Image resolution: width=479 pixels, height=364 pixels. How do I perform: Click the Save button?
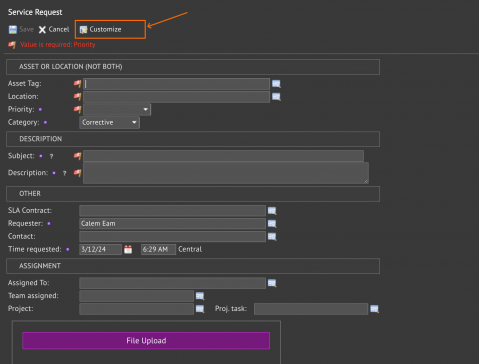pyautogui.click(x=21, y=29)
